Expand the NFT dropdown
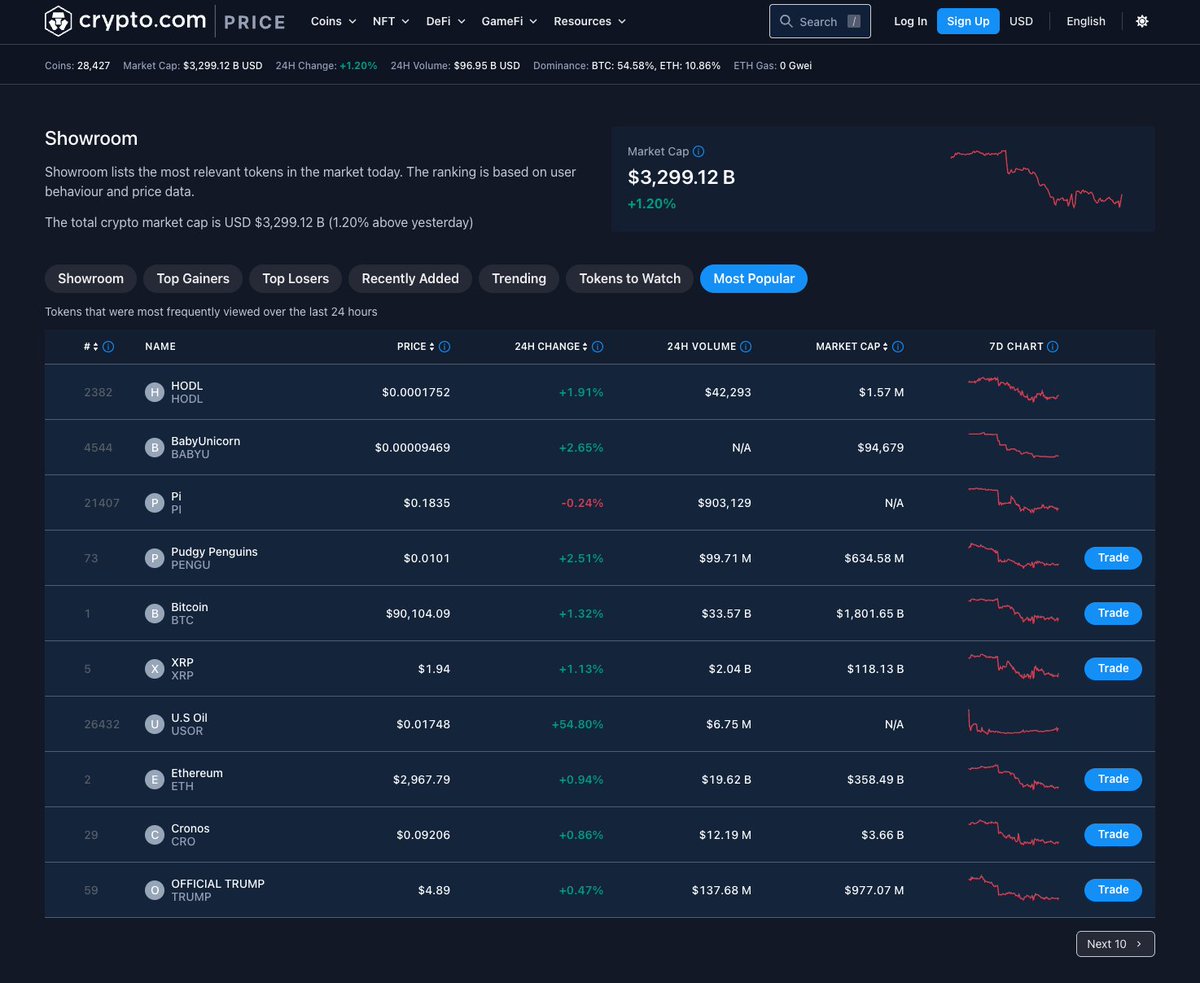The image size is (1200, 983). coord(390,21)
